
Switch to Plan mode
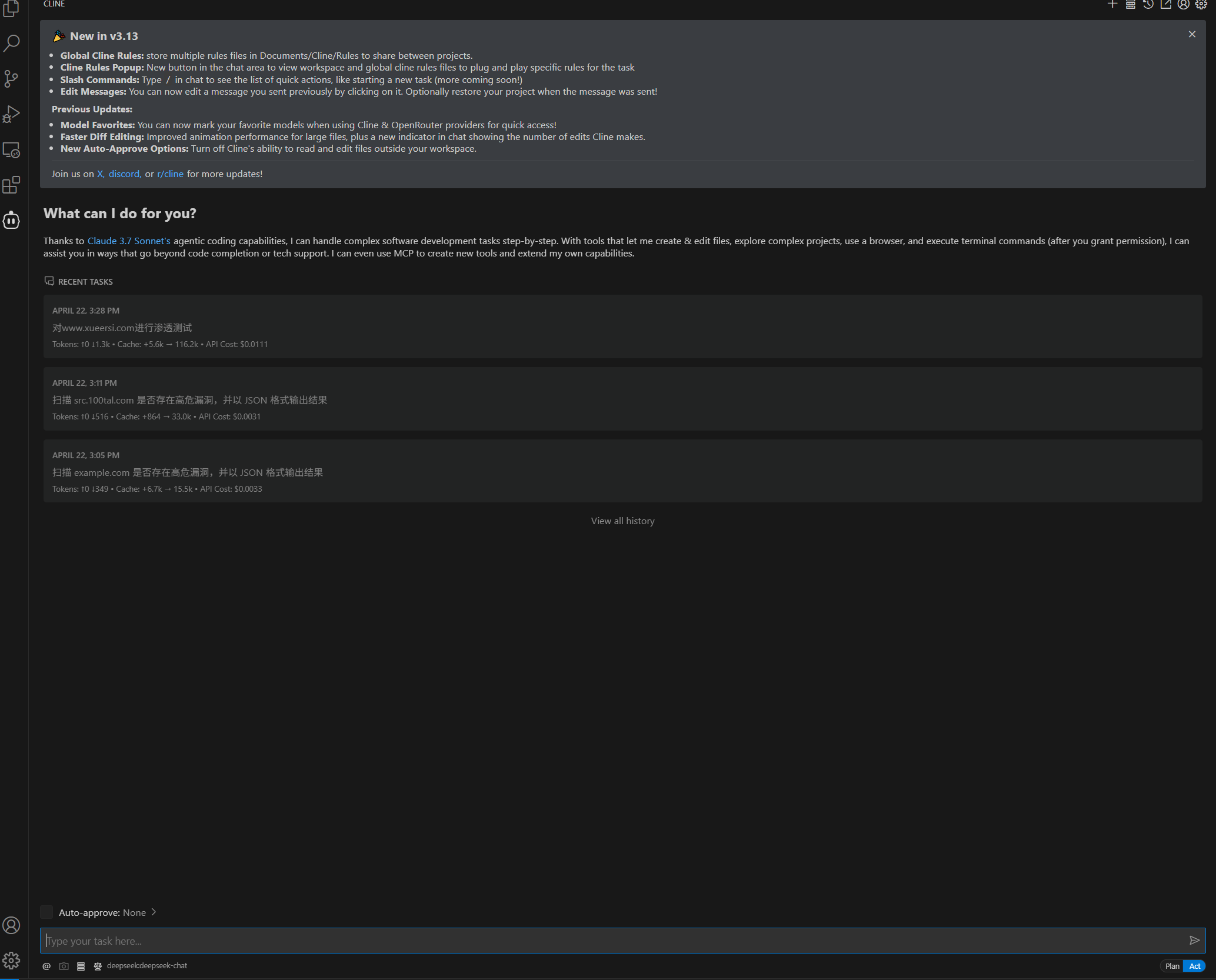1172,966
